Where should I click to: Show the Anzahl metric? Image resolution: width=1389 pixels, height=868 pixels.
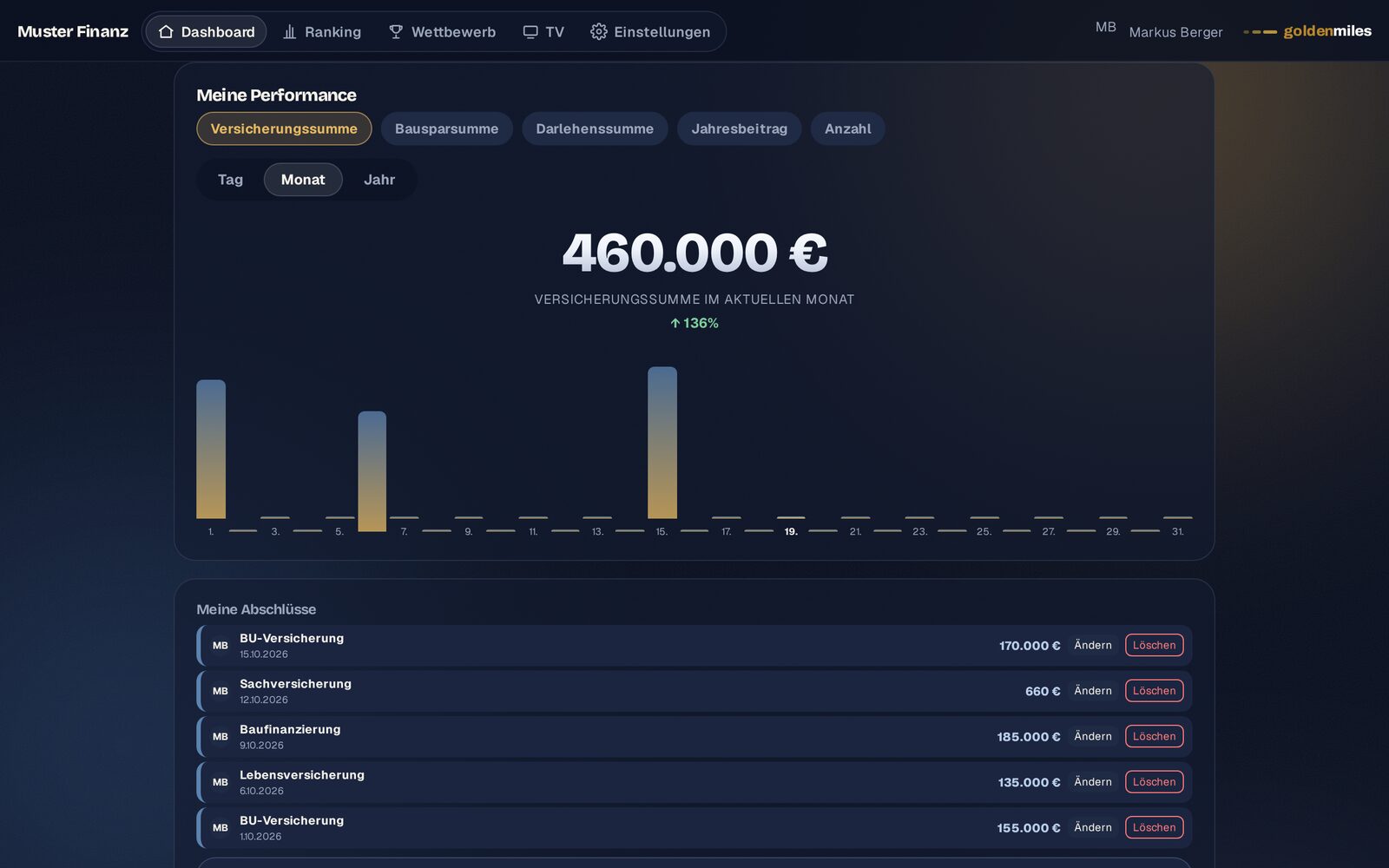point(848,128)
